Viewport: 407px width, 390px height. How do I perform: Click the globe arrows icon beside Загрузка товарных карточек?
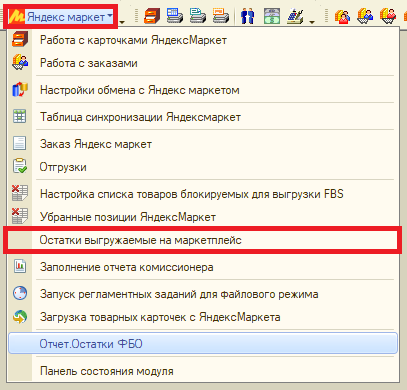[x=20, y=317]
